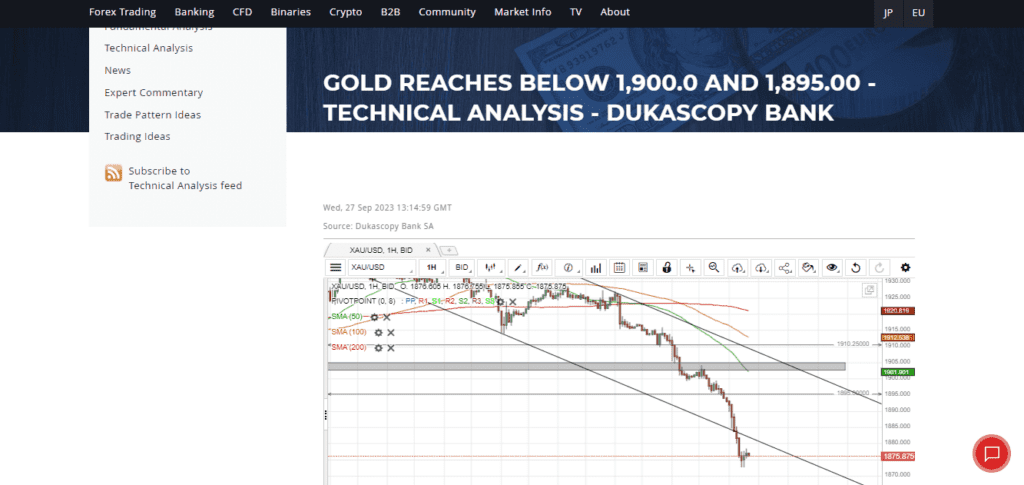Open the Crypto menu in navigation

click(x=346, y=12)
